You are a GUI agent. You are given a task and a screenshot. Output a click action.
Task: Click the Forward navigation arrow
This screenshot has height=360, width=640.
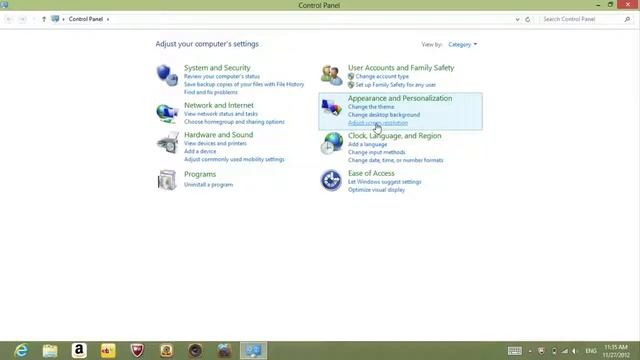pyautogui.click(x=22, y=19)
